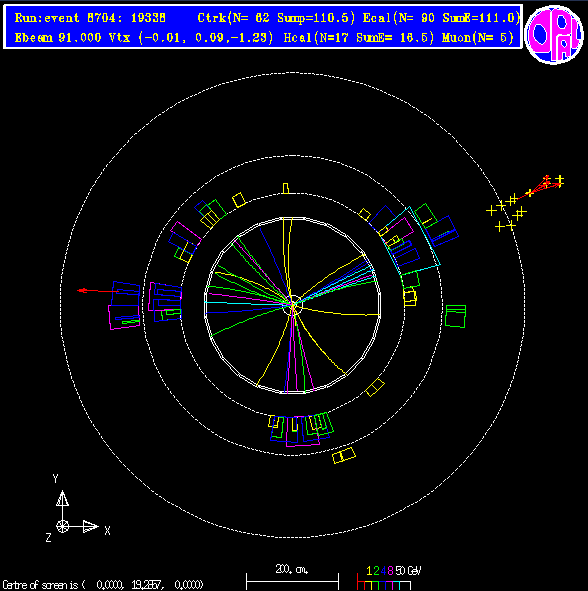Click the Hcal N=17 readout
The image size is (588, 591).
click(x=359, y=38)
